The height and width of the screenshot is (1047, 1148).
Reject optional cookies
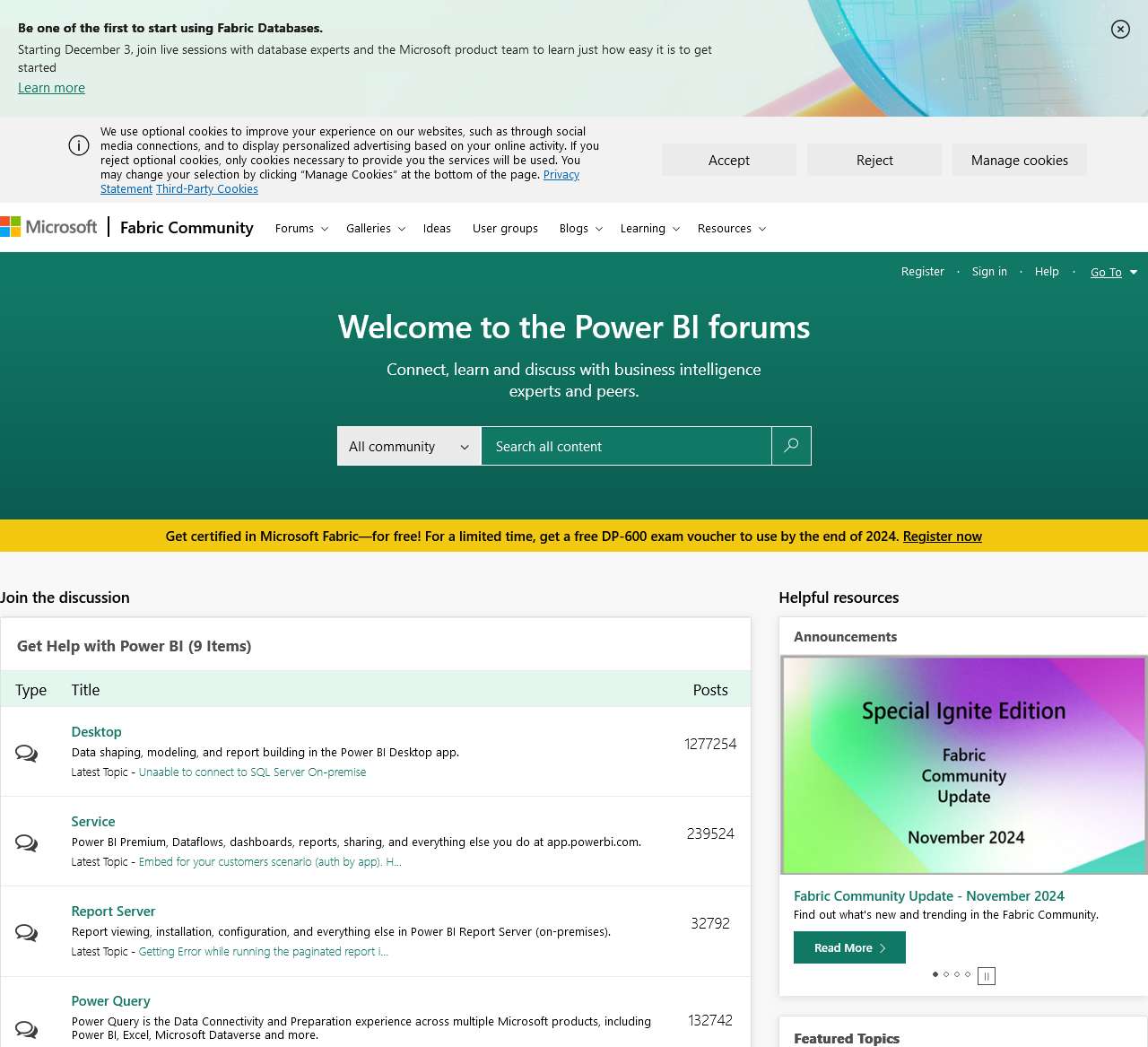point(874,160)
